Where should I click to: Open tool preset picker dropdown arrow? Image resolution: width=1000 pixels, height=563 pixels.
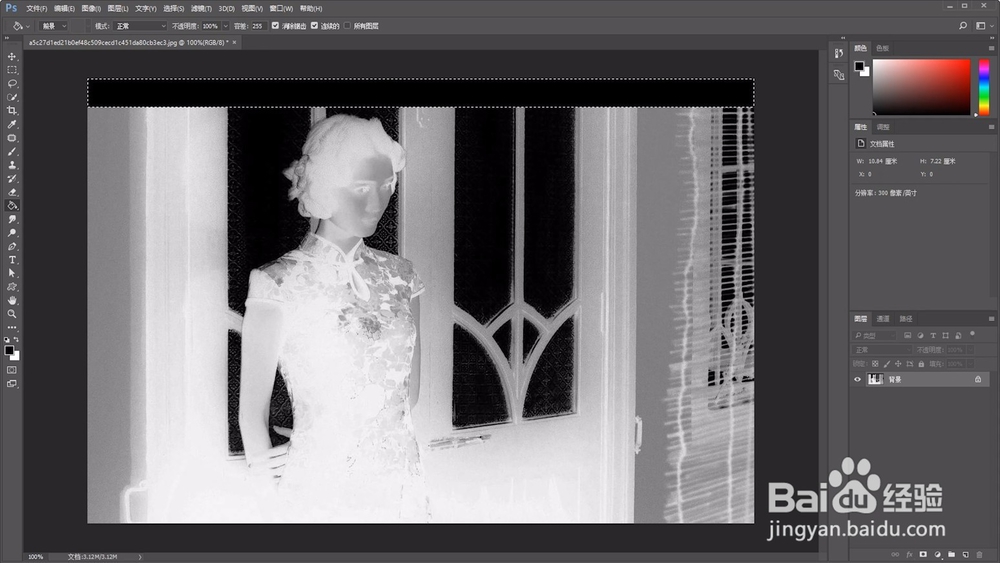click(x=27, y=26)
